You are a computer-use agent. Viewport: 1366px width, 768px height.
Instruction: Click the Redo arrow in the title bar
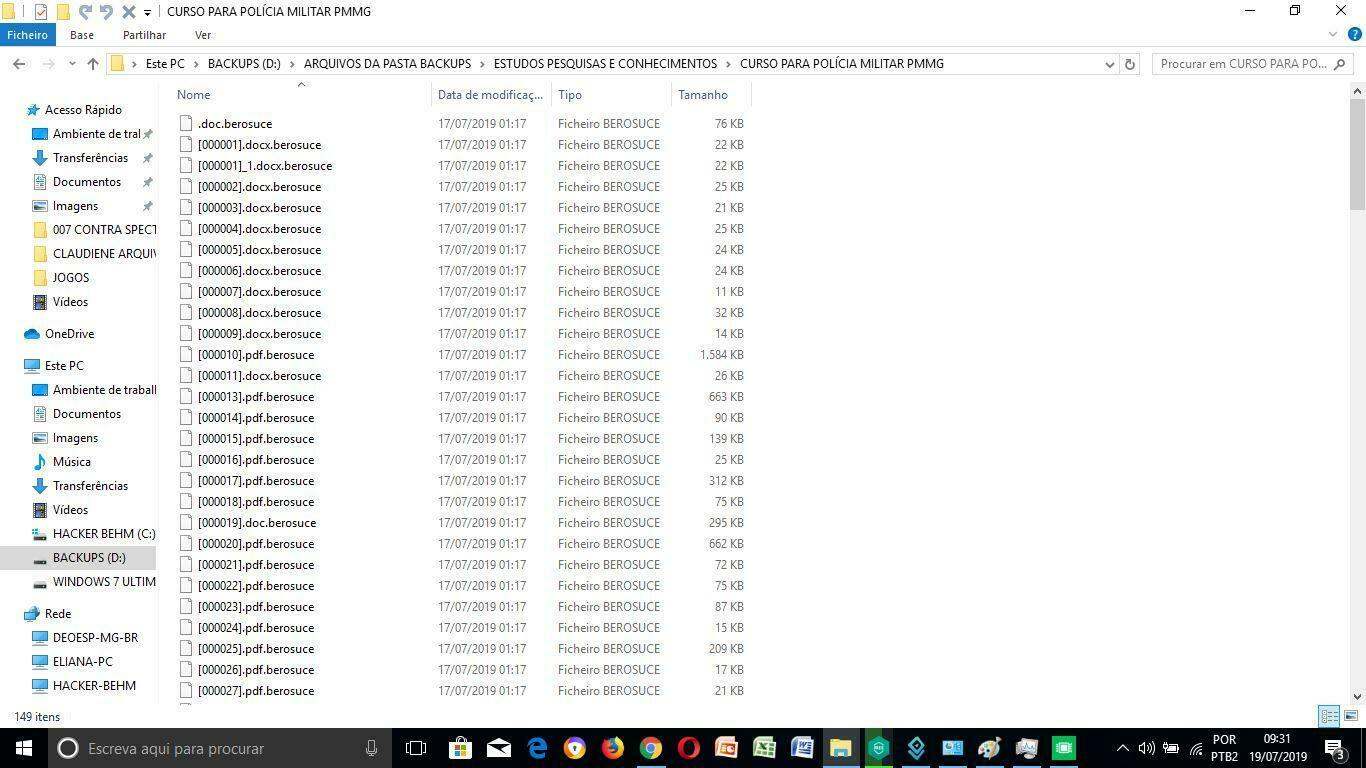(106, 11)
